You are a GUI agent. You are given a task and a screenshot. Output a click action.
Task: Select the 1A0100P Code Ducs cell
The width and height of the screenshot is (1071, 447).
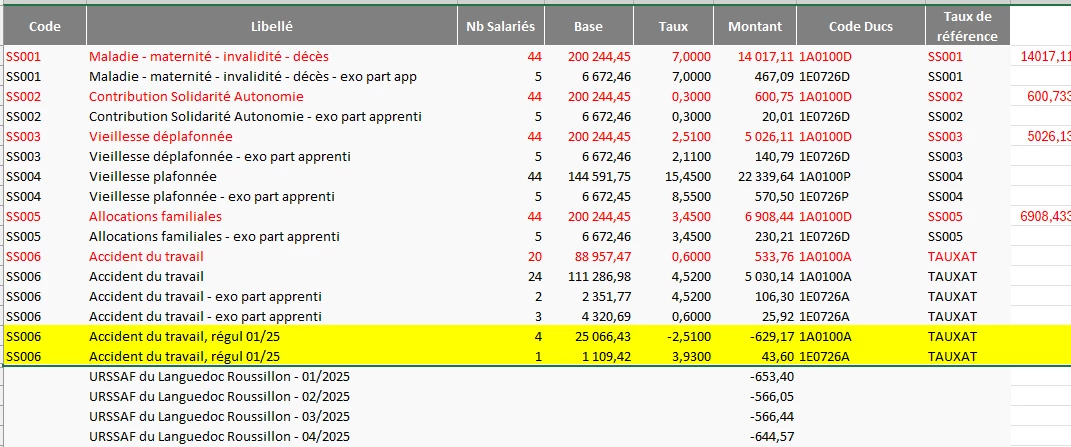[x=825, y=176]
